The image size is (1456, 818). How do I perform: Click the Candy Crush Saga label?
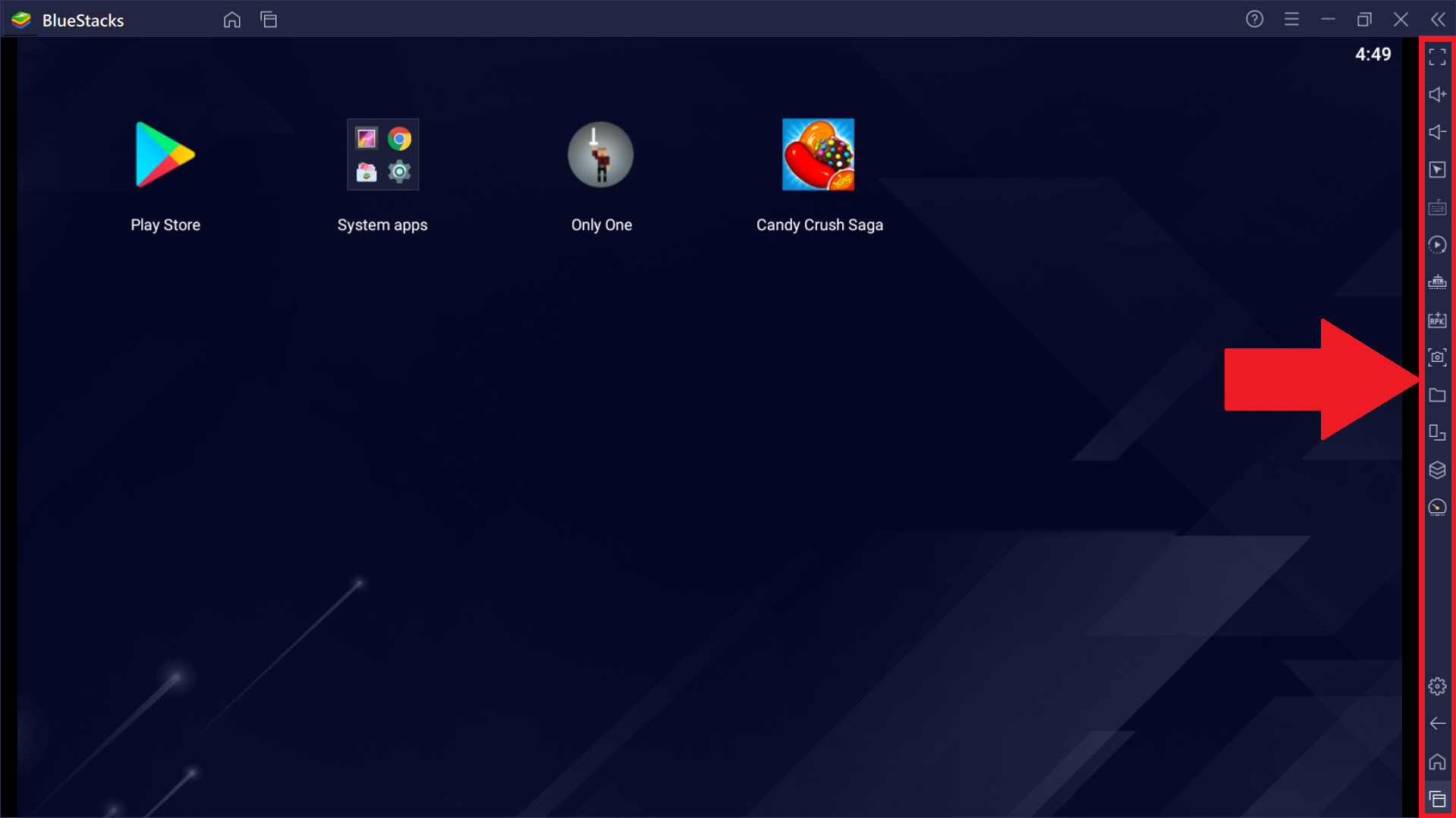pyautogui.click(x=819, y=225)
